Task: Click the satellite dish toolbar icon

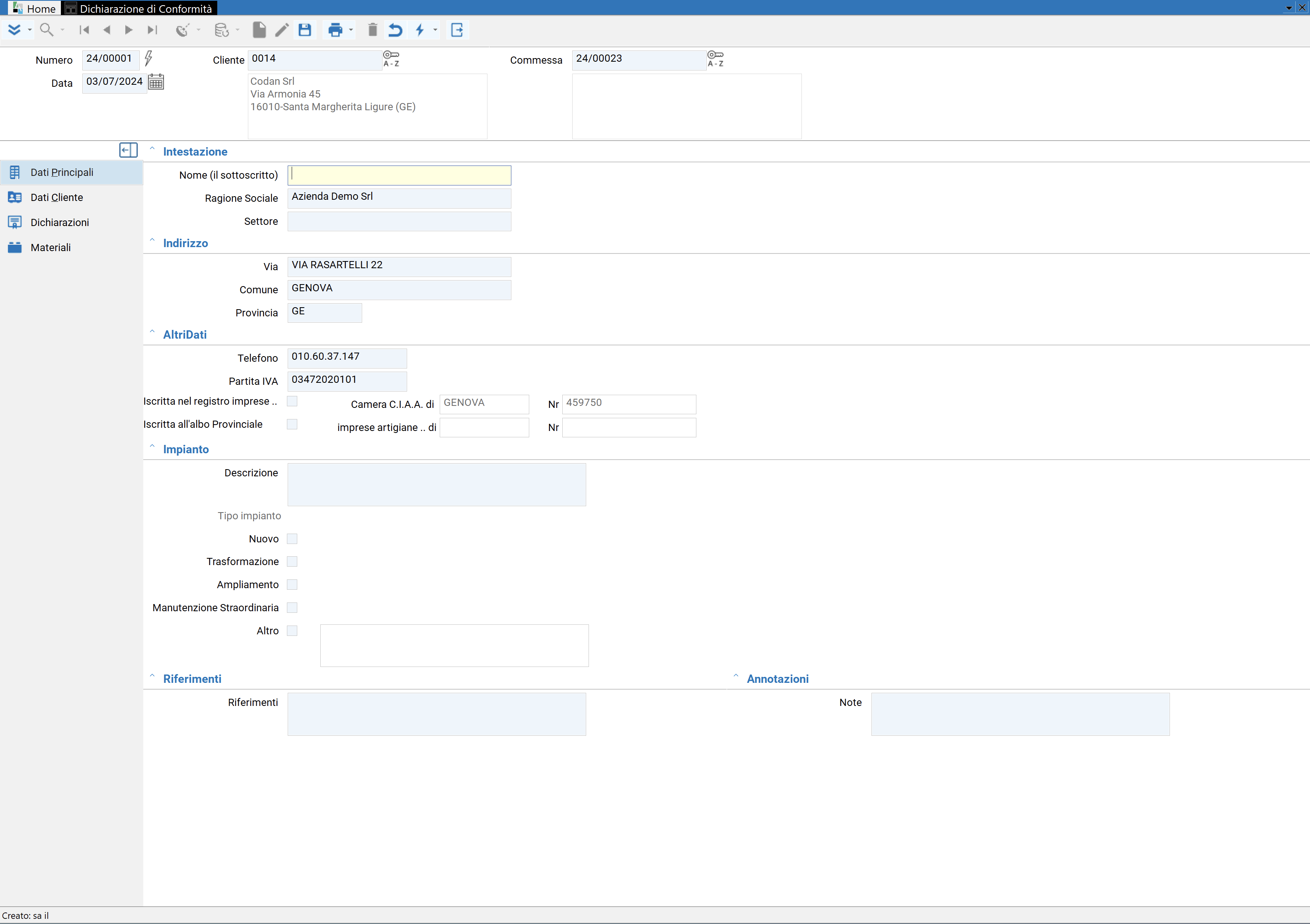Action: click(183, 30)
